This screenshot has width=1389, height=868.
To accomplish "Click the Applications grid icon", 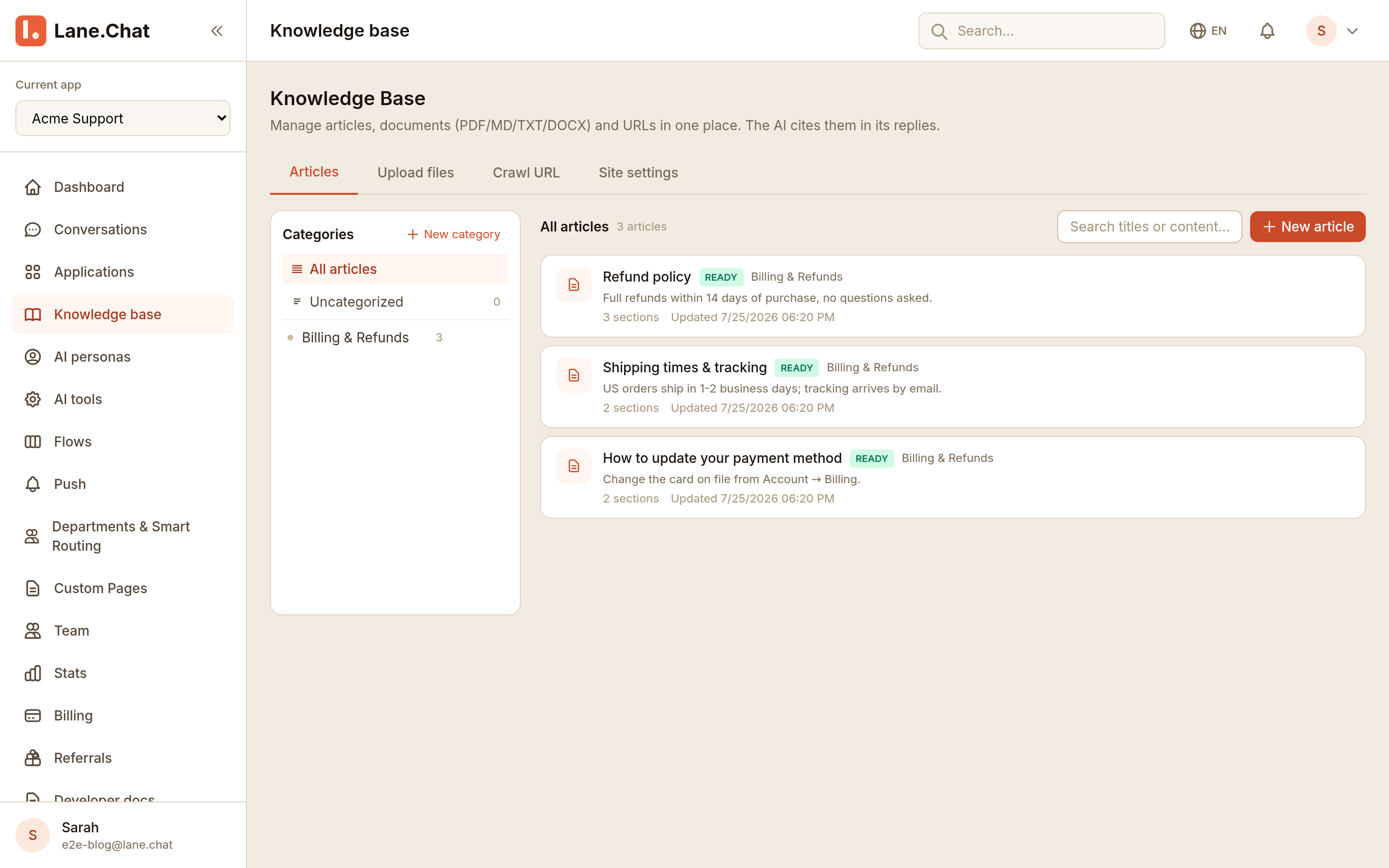I will point(33,272).
